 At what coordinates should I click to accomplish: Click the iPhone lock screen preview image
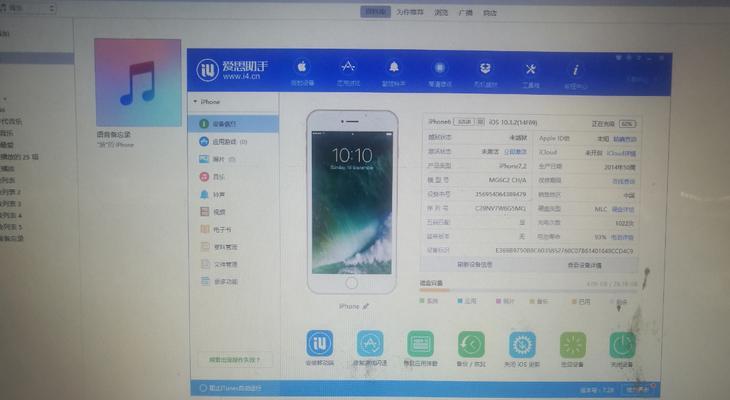[352, 202]
